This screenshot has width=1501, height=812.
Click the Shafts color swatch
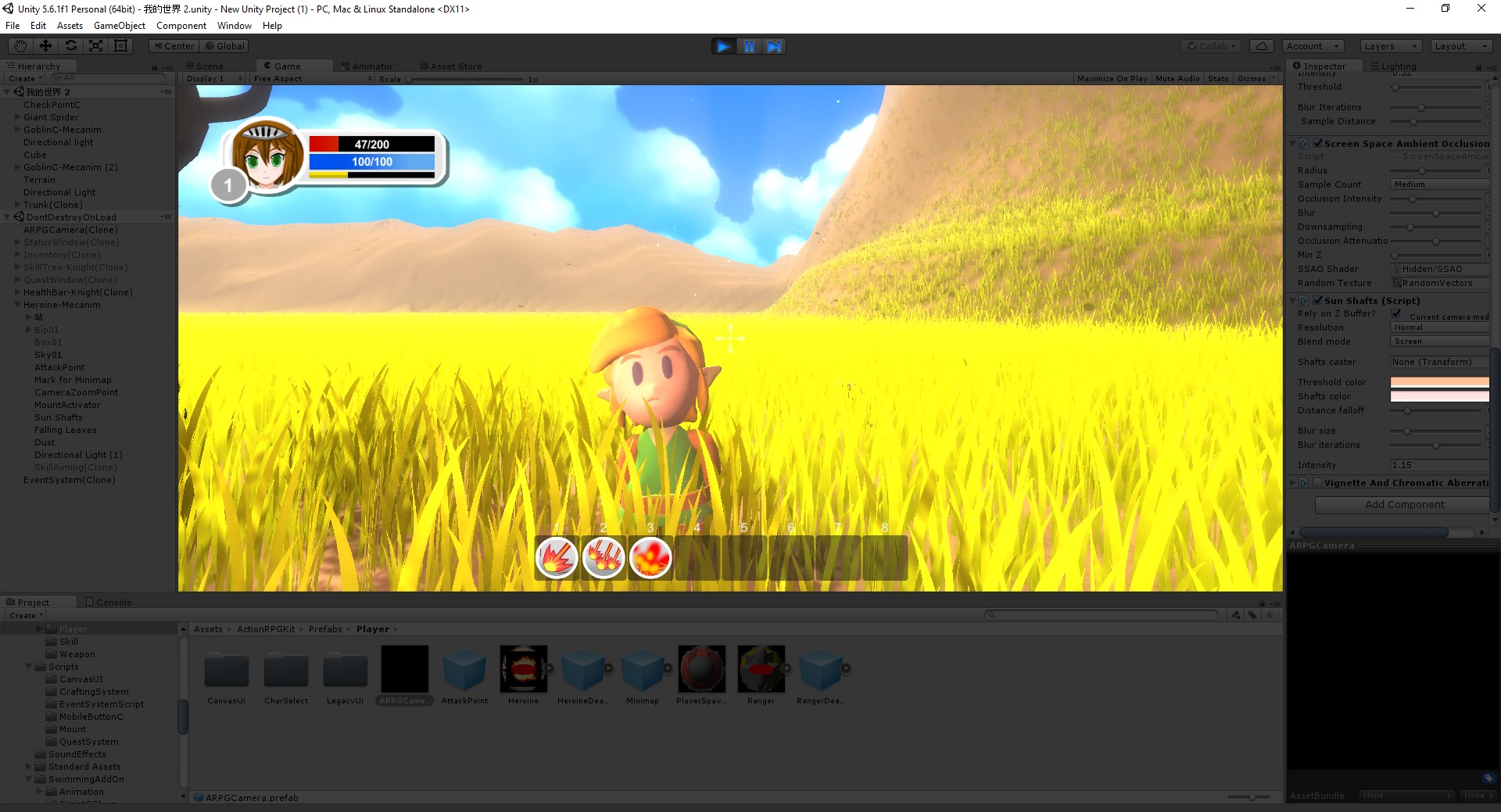pyautogui.click(x=1439, y=396)
